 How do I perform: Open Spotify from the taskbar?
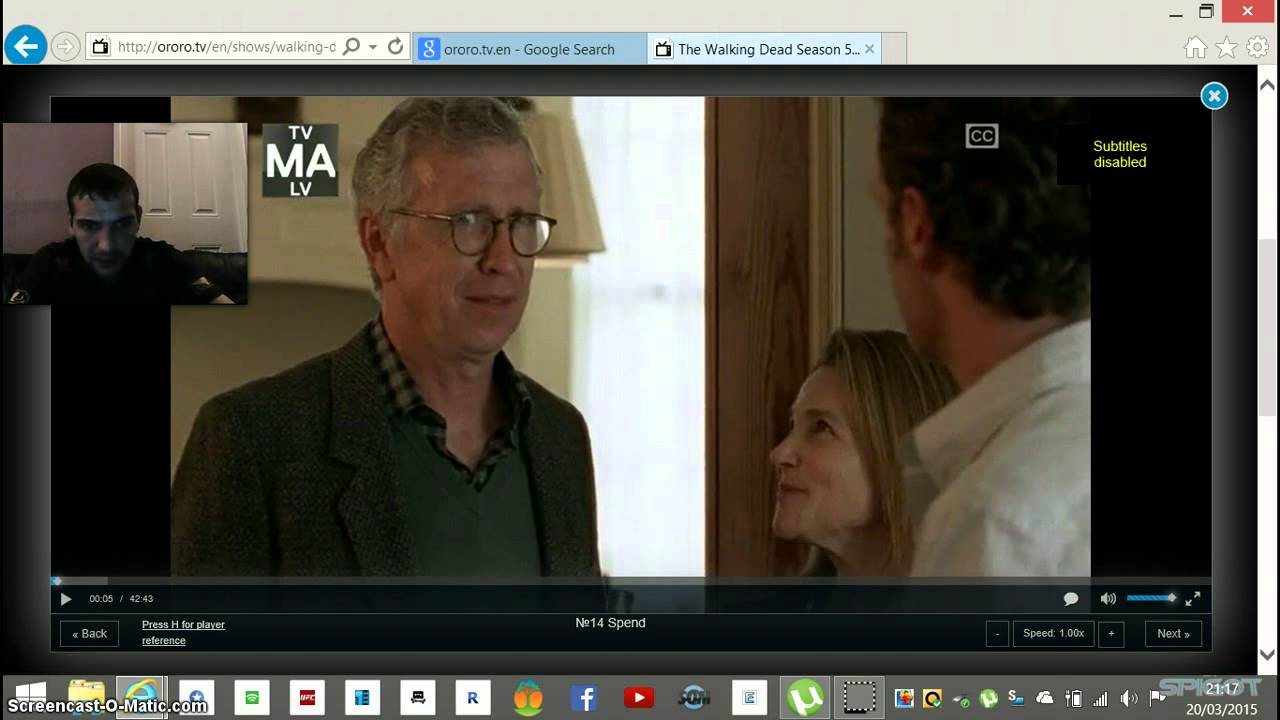pyautogui.click(x=252, y=697)
